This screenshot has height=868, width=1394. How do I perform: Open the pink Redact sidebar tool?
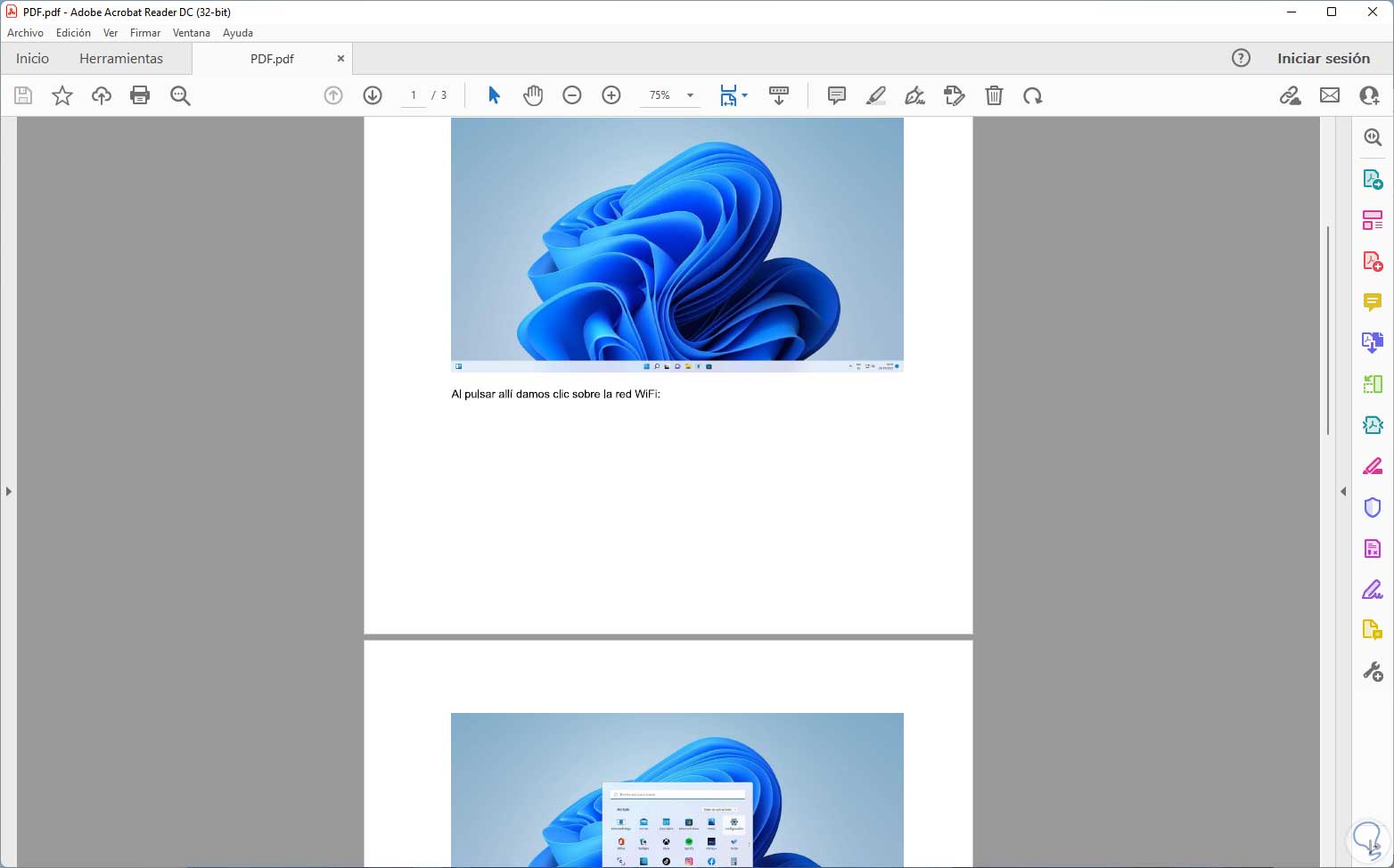coord(1373,466)
